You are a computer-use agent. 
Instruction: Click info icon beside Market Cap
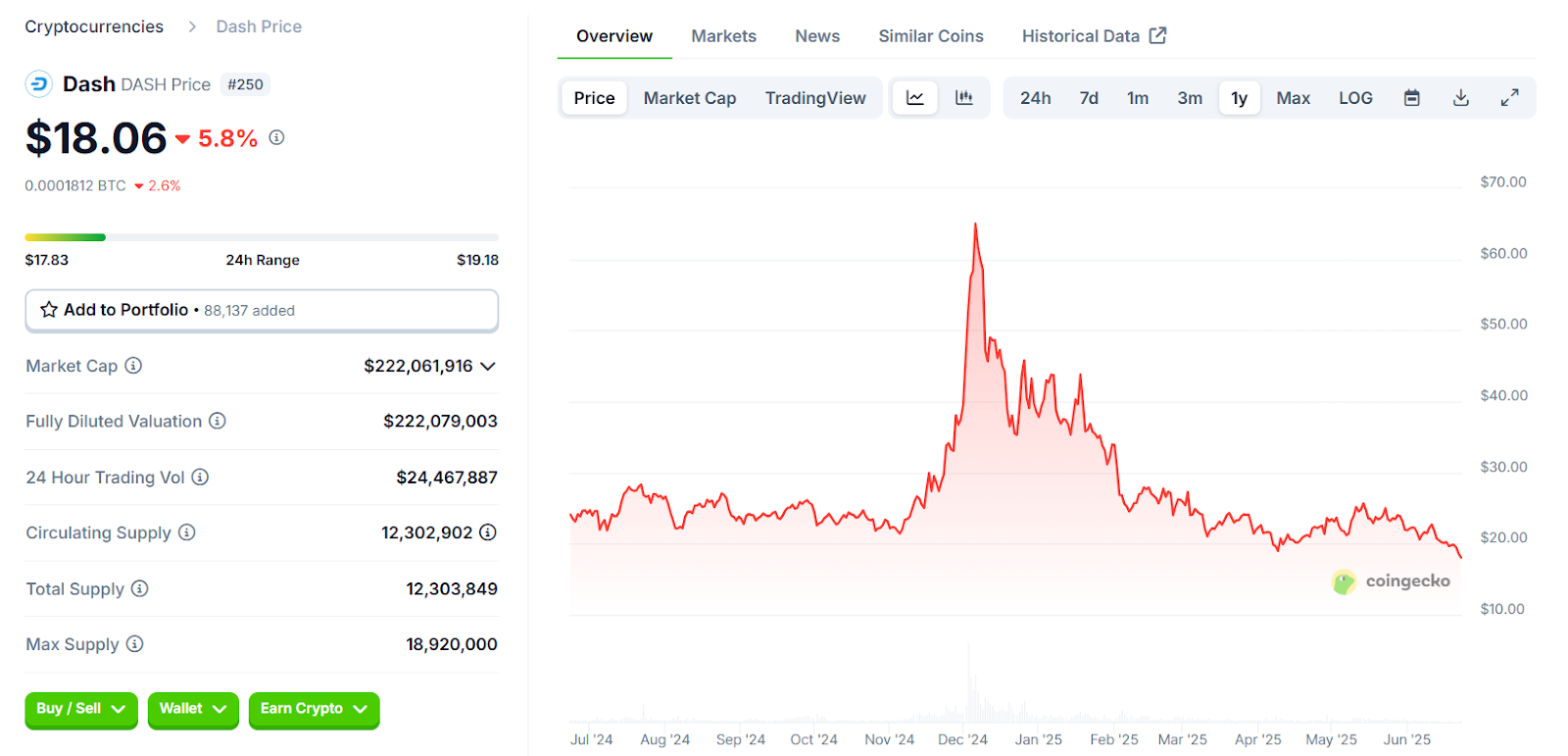tap(133, 366)
